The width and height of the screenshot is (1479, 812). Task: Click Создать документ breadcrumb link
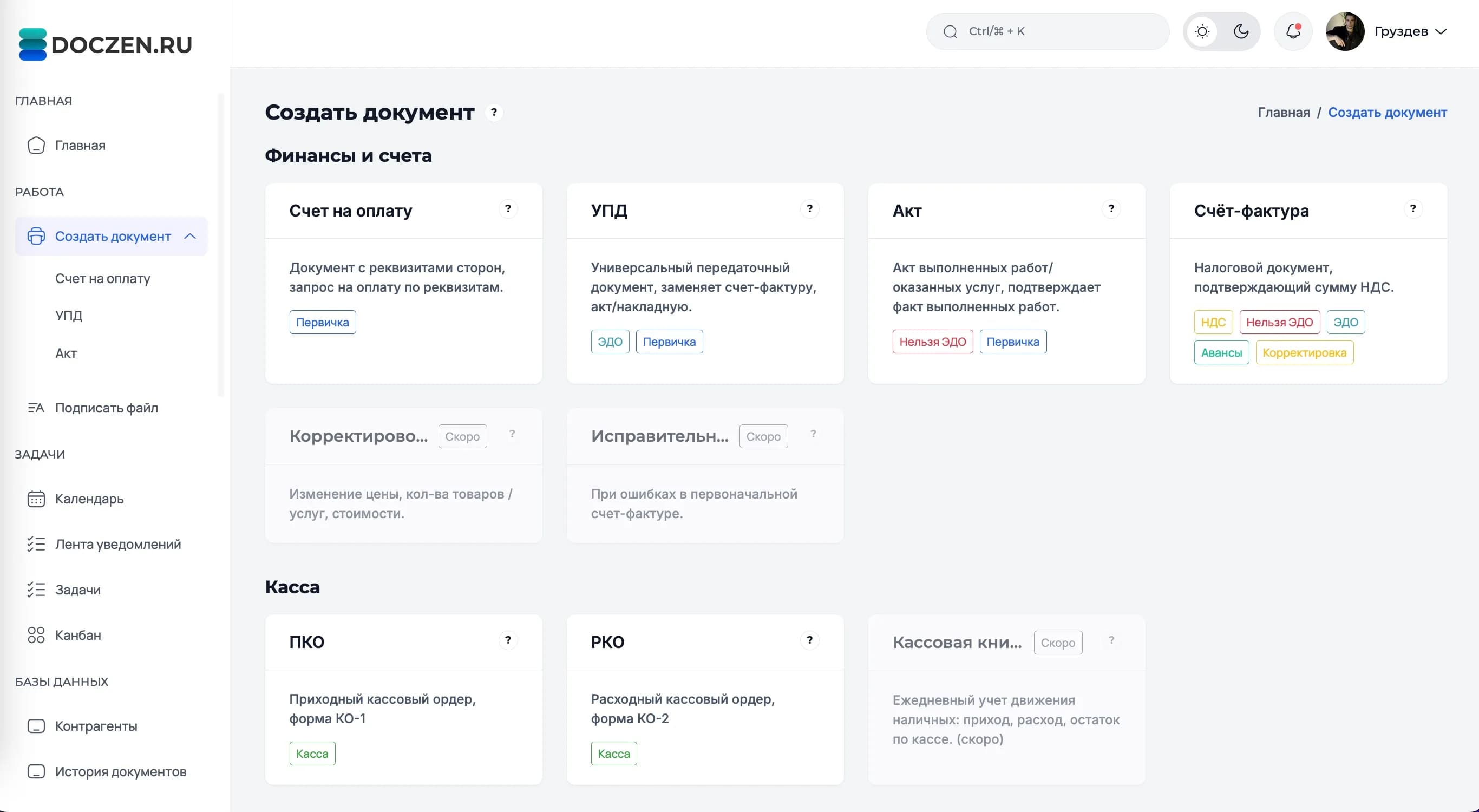pyautogui.click(x=1387, y=113)
